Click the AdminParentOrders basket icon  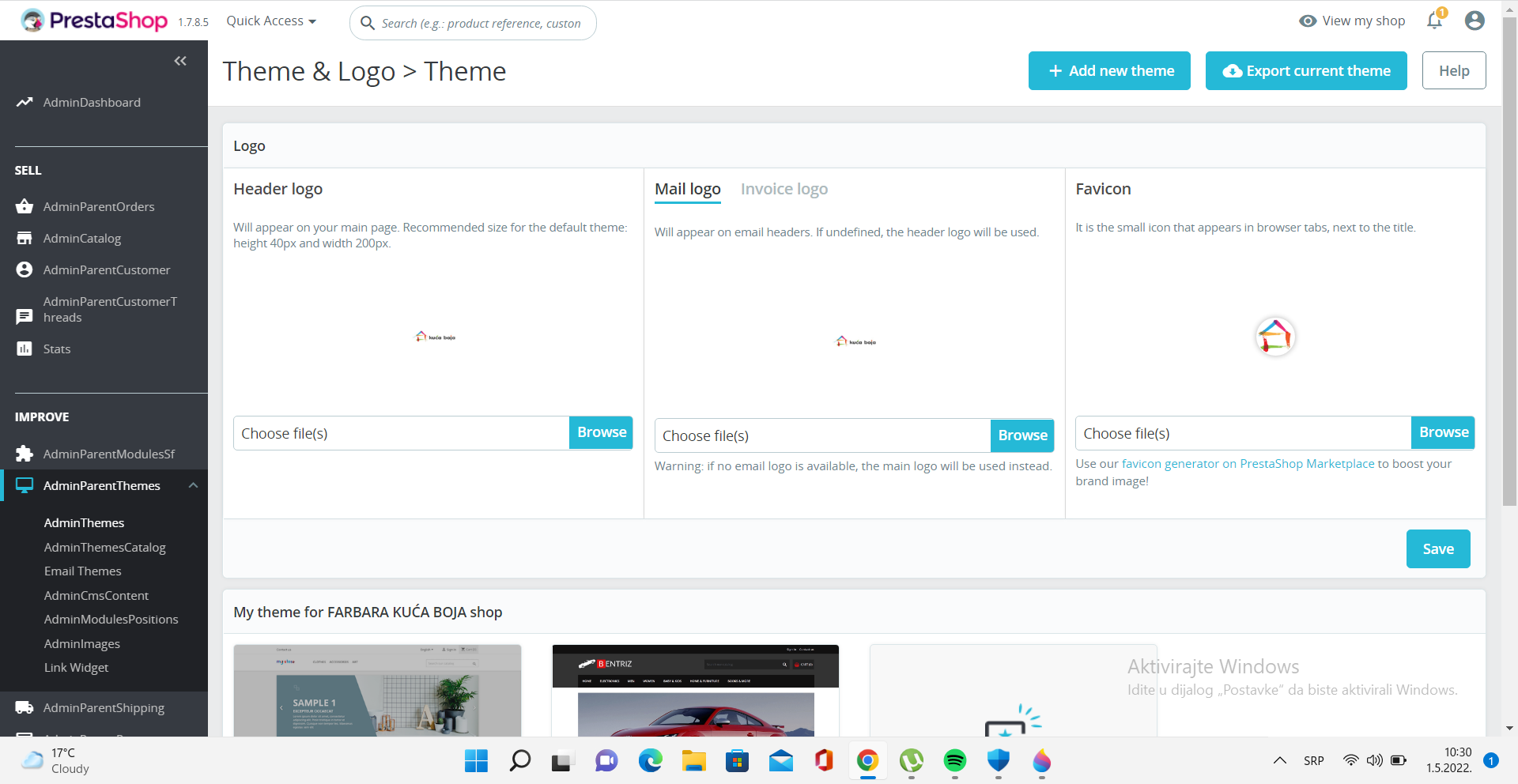[25, 206]
